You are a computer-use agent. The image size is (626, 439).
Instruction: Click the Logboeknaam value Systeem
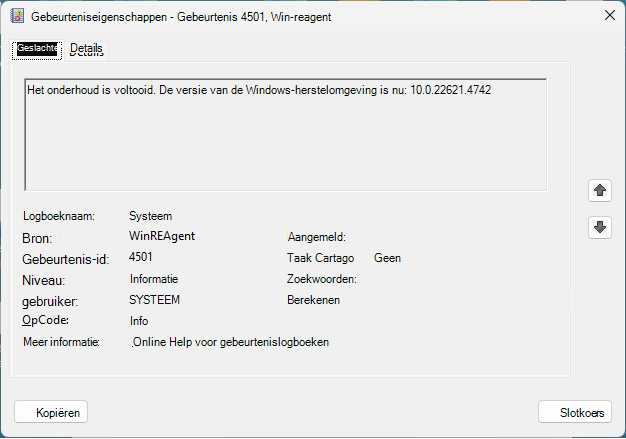[x=151, y=216]
